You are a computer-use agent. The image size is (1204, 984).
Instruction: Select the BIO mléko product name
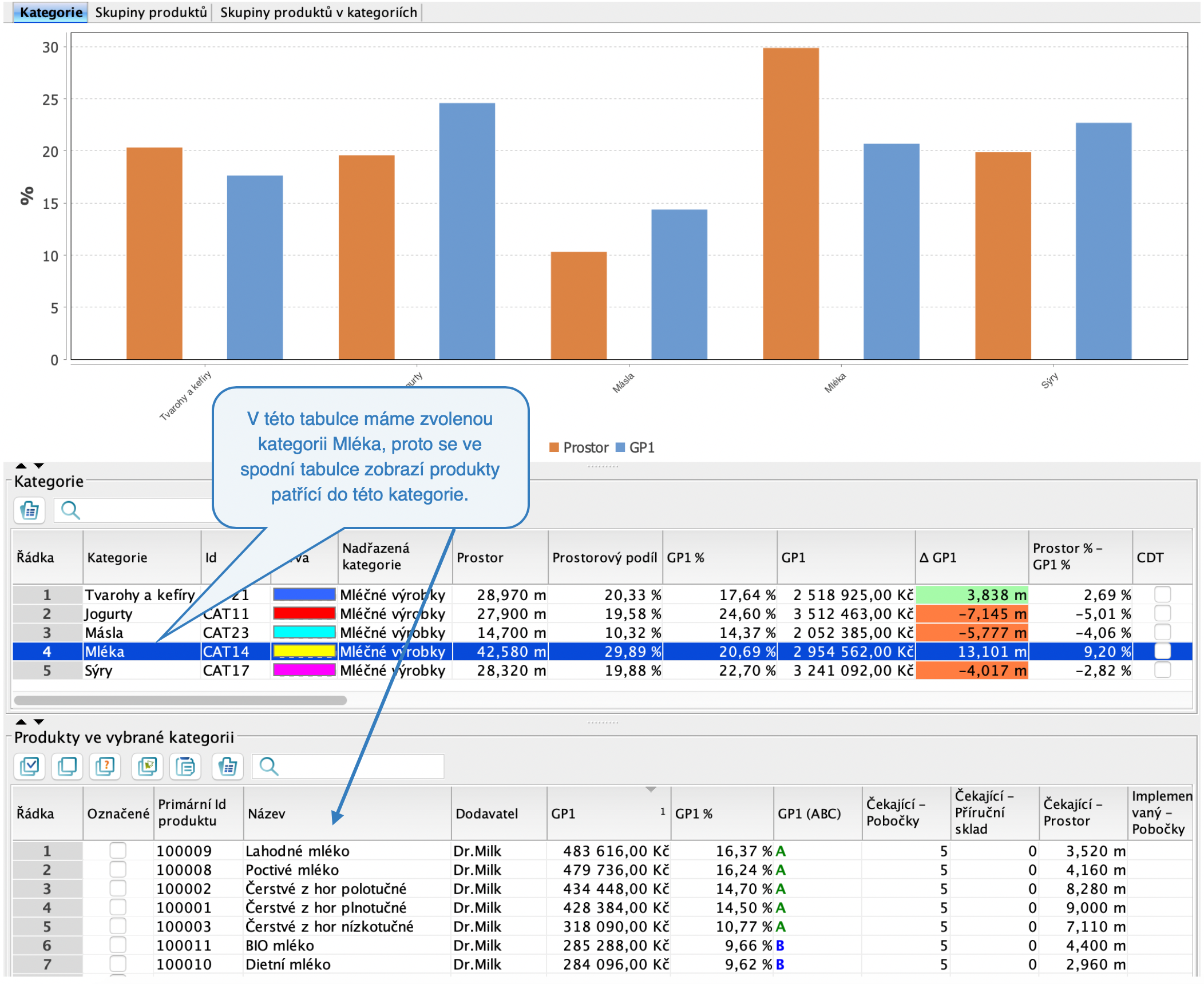pos(280,945)
